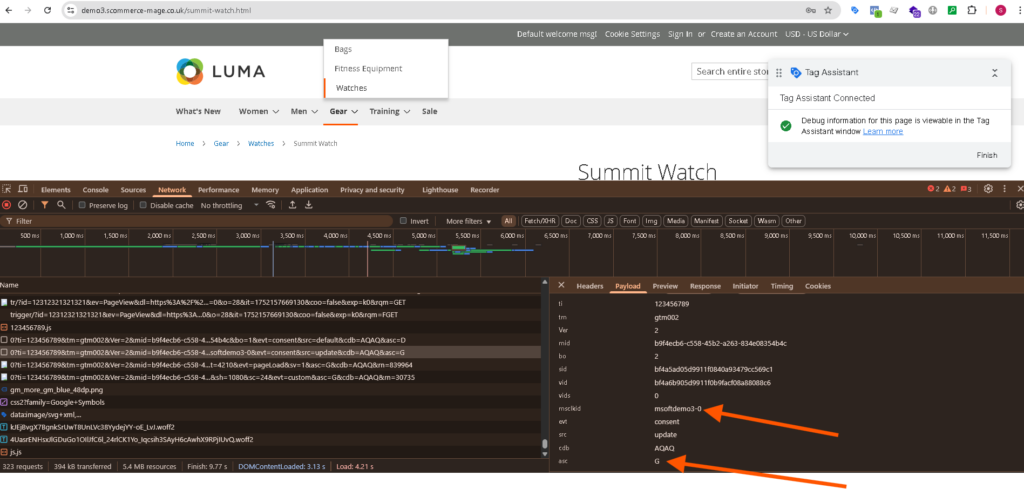Click the Search entire store field
Image resolution: width=1024 pixels, height=489 pixels.
click(x=729, y=71)
